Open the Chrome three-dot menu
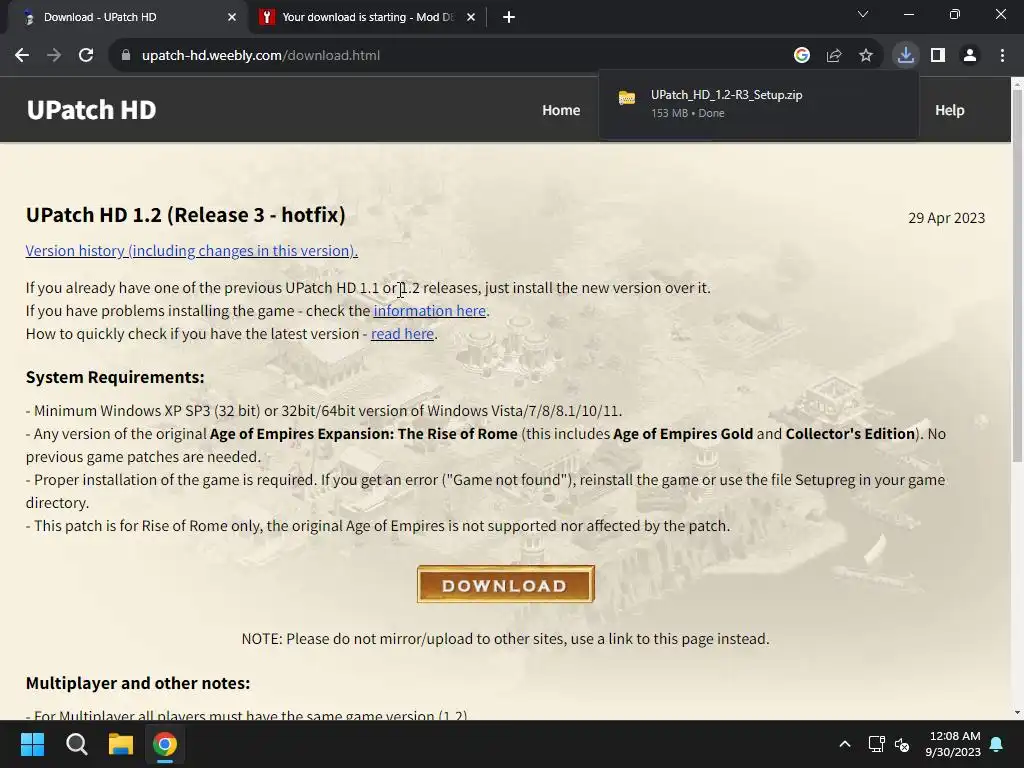 pos(1002,56)
